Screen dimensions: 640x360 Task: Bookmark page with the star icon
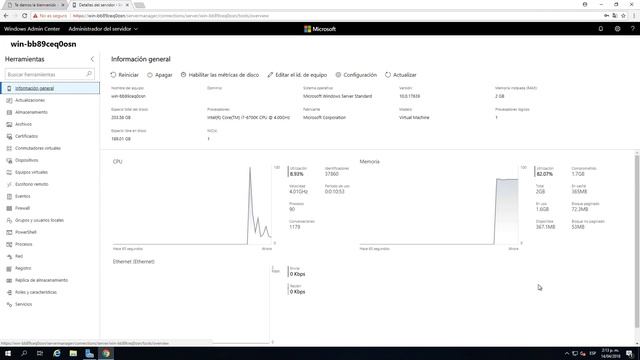coord(623,16)
